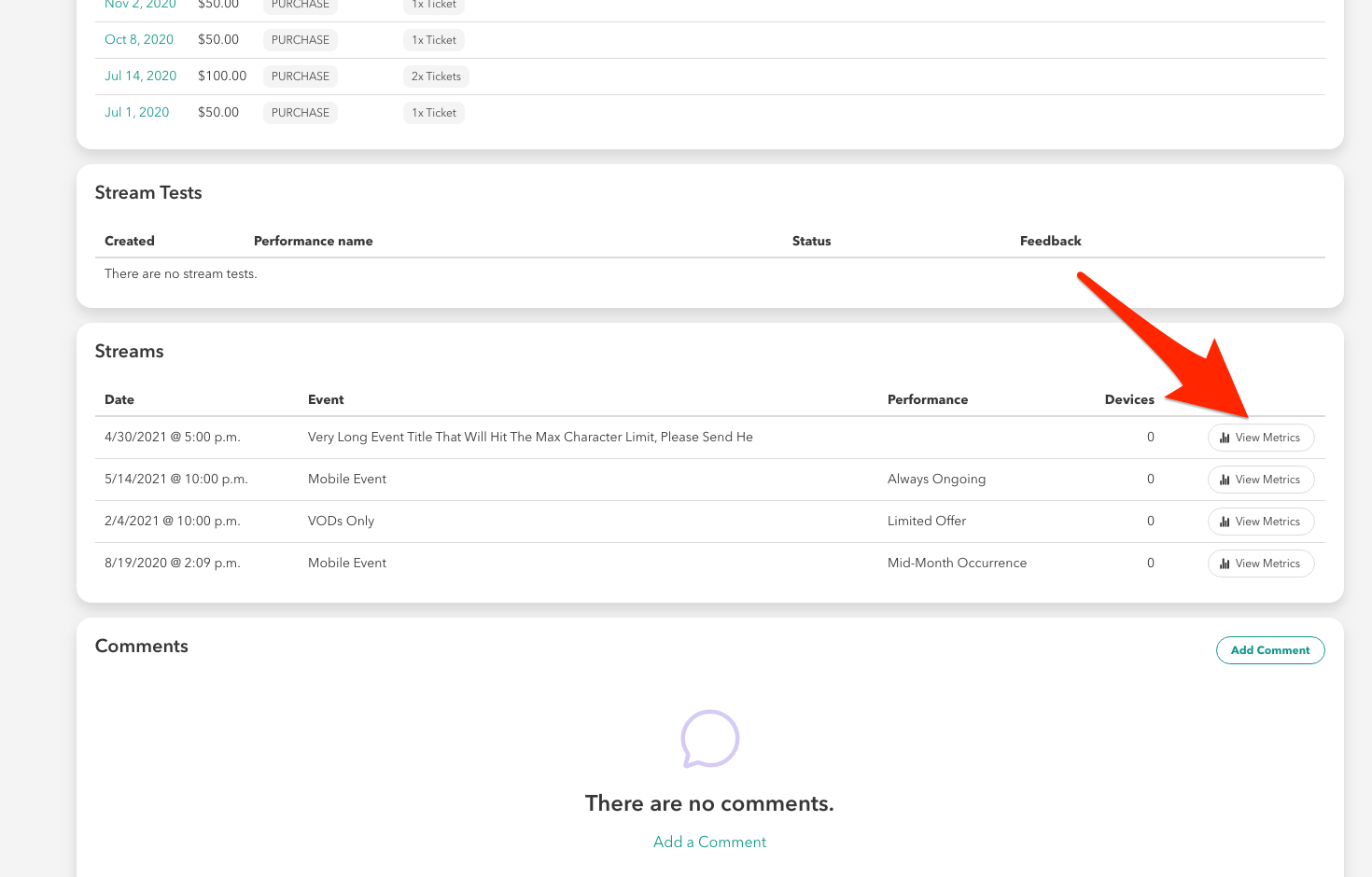Click the VODs Only event cell
1372x877 pixels.
coord(341,521)
